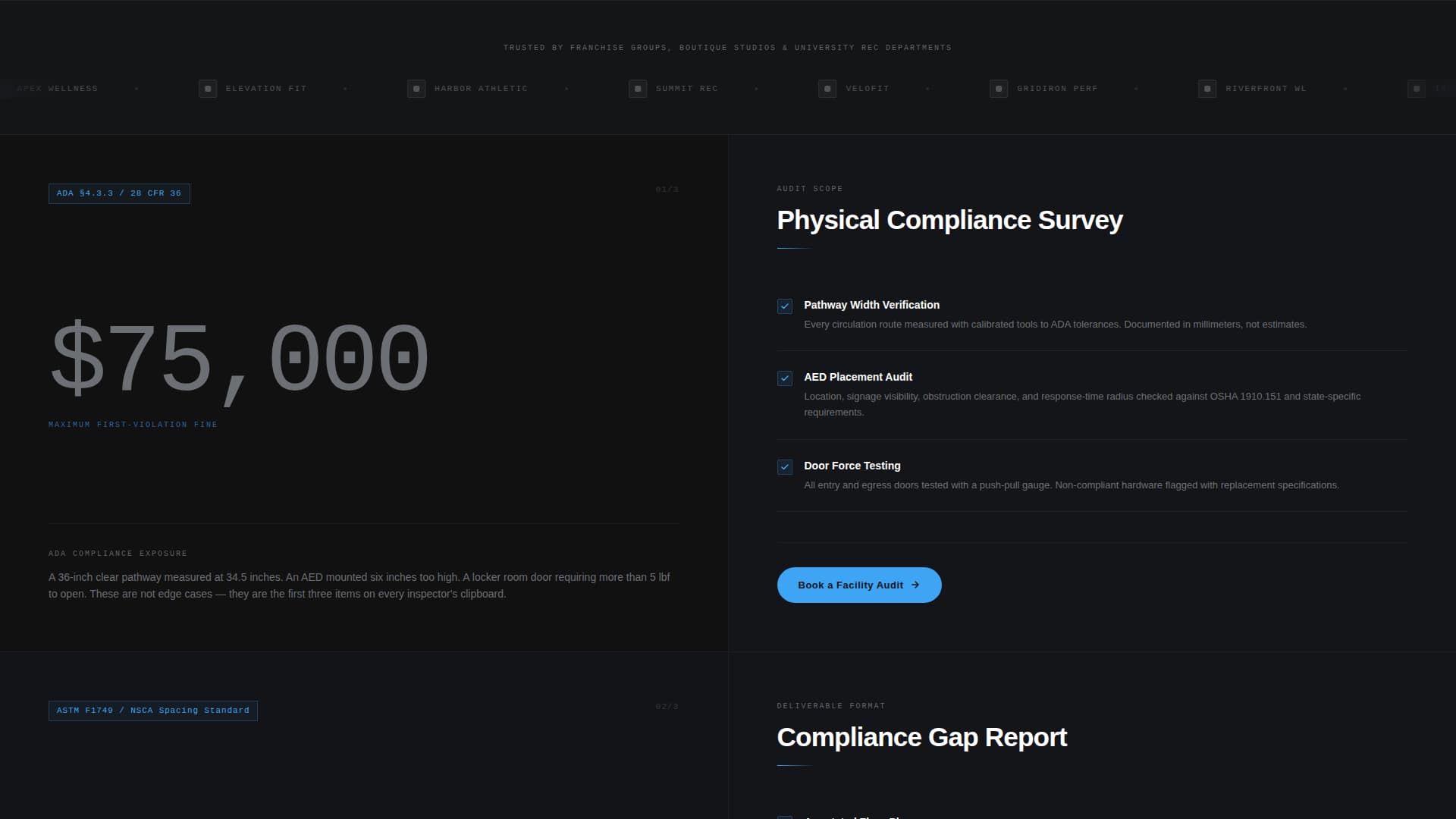
Task: Click the 01/3 slide counter
Action: coord(667,190)
